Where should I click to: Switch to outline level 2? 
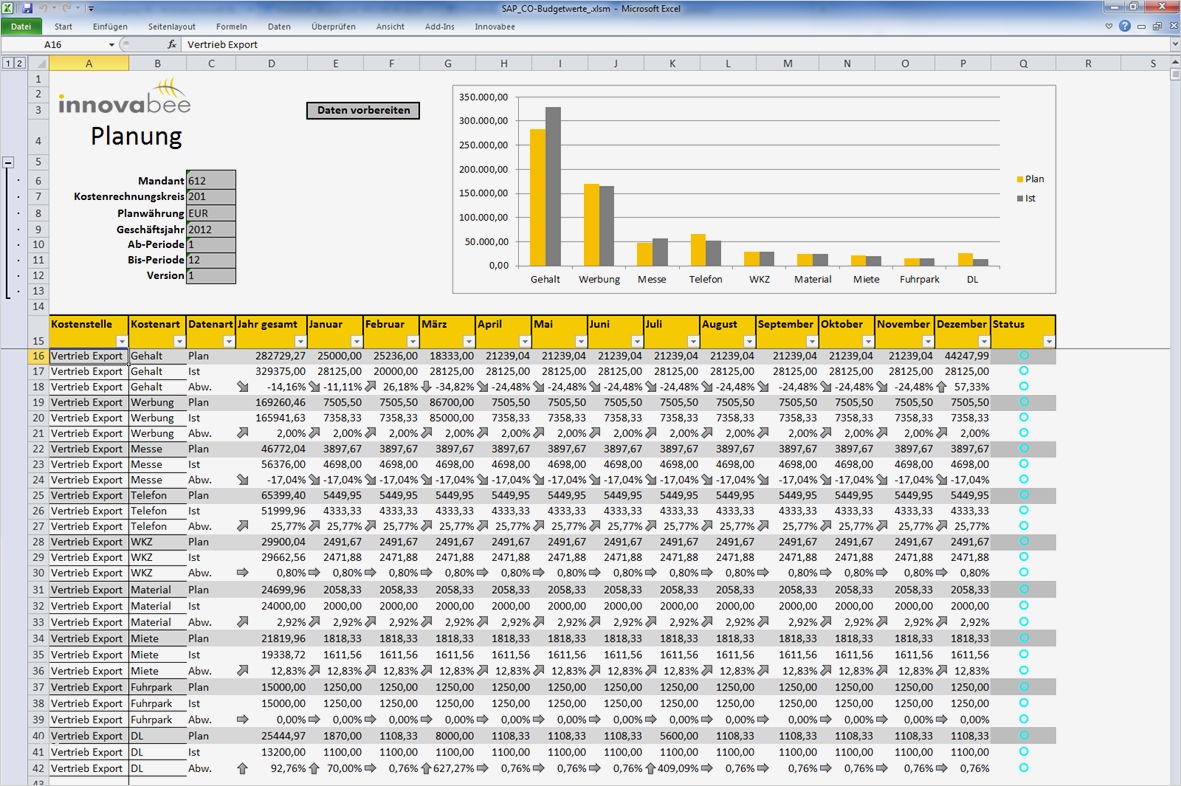pos(19,63)
